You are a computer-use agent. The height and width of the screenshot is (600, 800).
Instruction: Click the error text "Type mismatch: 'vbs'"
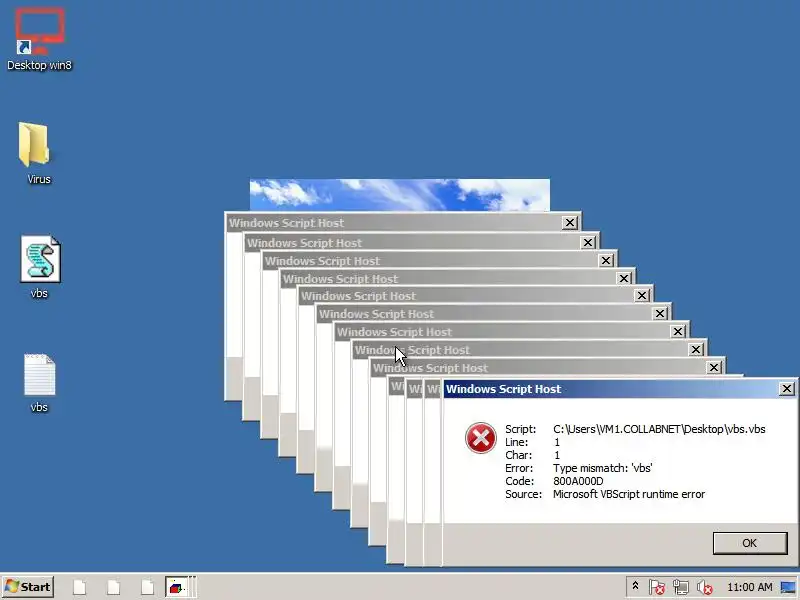pyautogui.click(x=603, y=468)
